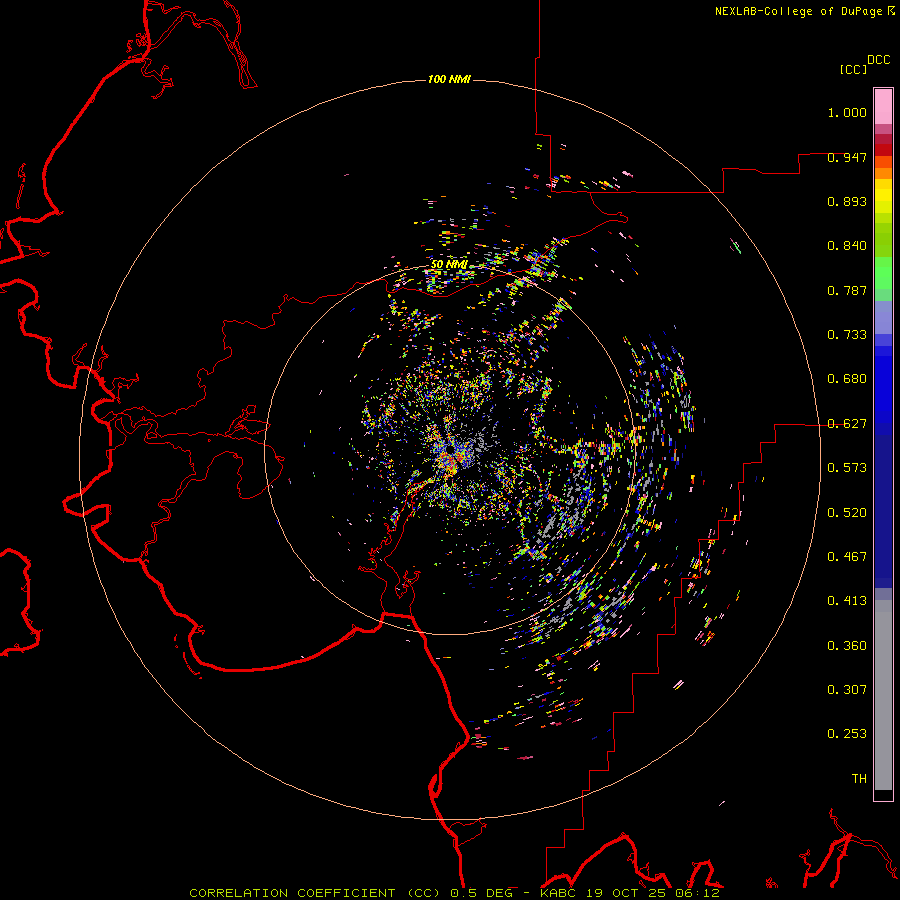Click the [CC] label above the color scale
Image resolution: width=900 pixels, height=900 pixels.
tap(854, 69)
